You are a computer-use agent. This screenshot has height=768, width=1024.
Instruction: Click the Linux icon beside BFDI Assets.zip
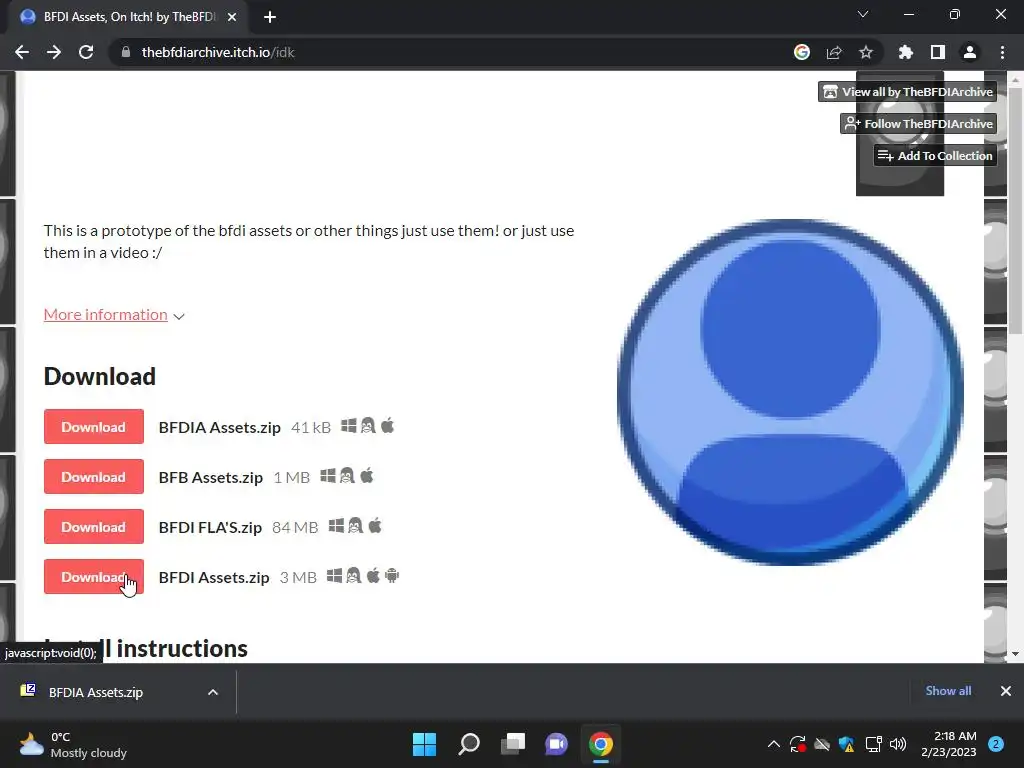(x=353, y=576)
